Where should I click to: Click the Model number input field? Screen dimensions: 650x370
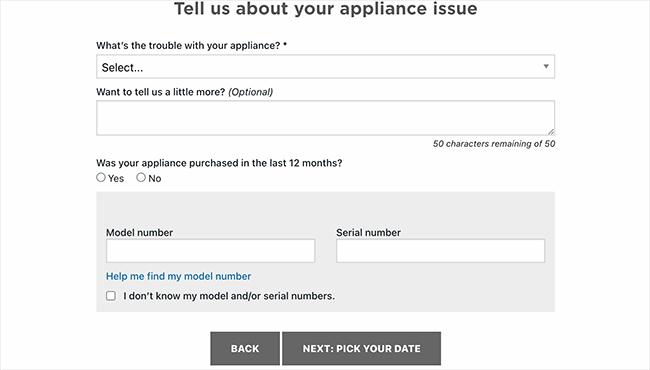(211, 251)
